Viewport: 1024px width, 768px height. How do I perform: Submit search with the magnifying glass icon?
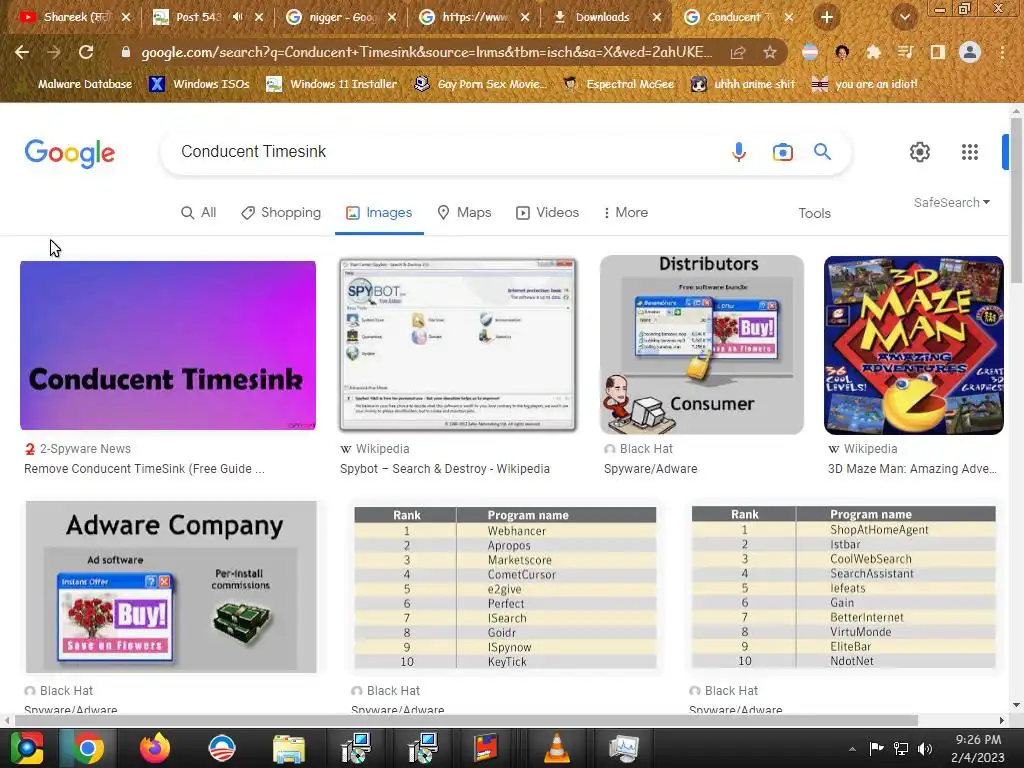pyautogui.click(x=822, y=152)
